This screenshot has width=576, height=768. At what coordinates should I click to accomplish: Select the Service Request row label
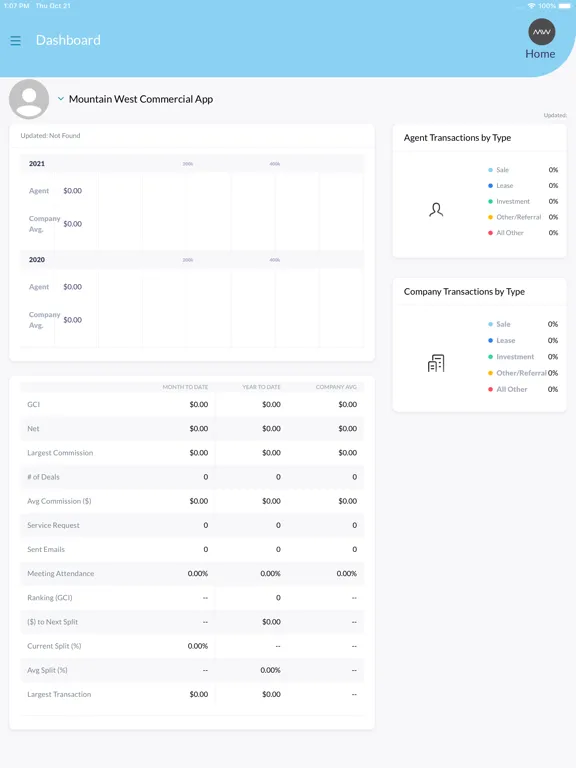coord(53,525)
